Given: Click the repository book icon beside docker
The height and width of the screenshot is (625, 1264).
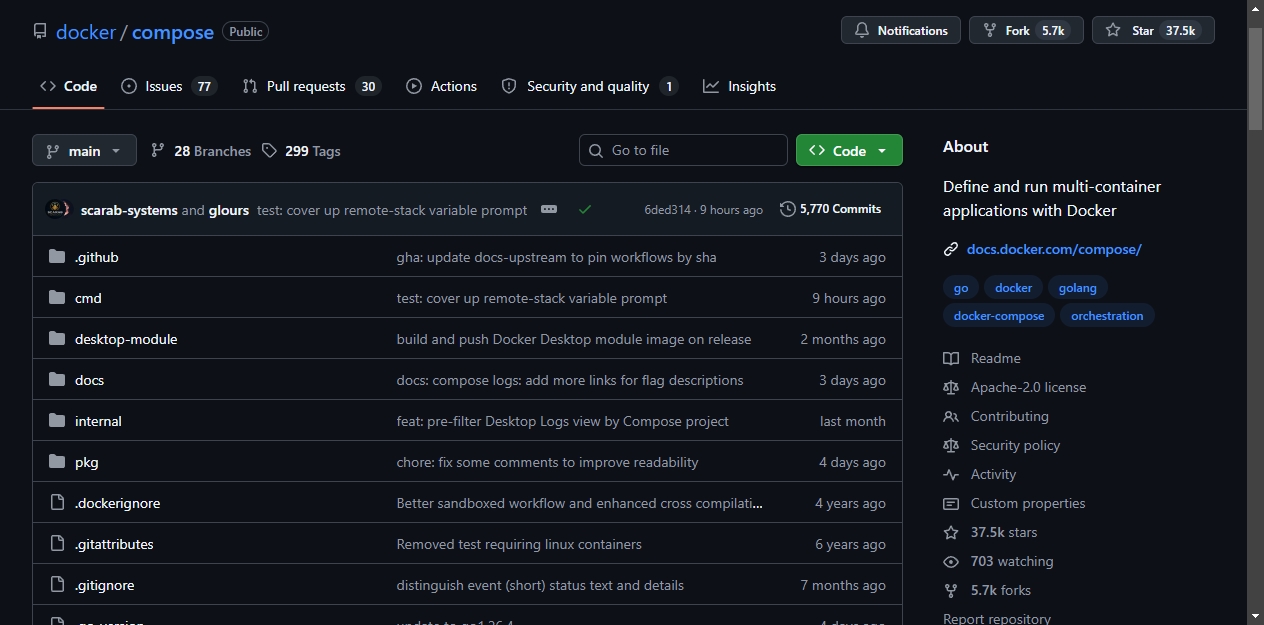Looking at the screenshot, I should click(x=40, y=31).
